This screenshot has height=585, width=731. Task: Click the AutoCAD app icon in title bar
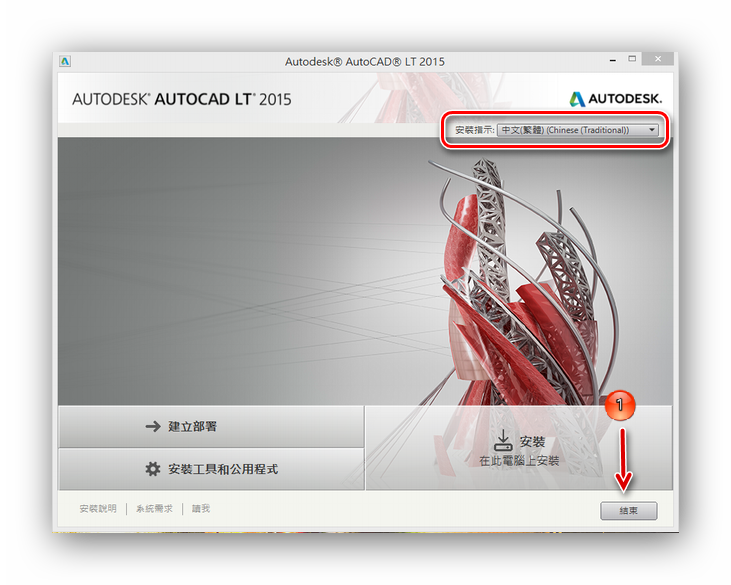coord(65,61)
